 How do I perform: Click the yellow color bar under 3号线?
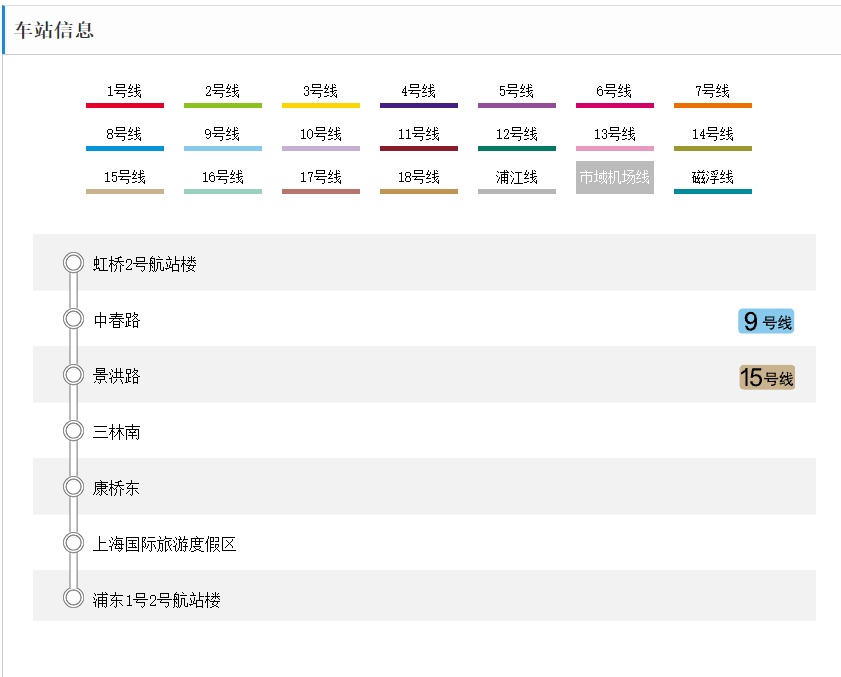click(x=321, y=105)
